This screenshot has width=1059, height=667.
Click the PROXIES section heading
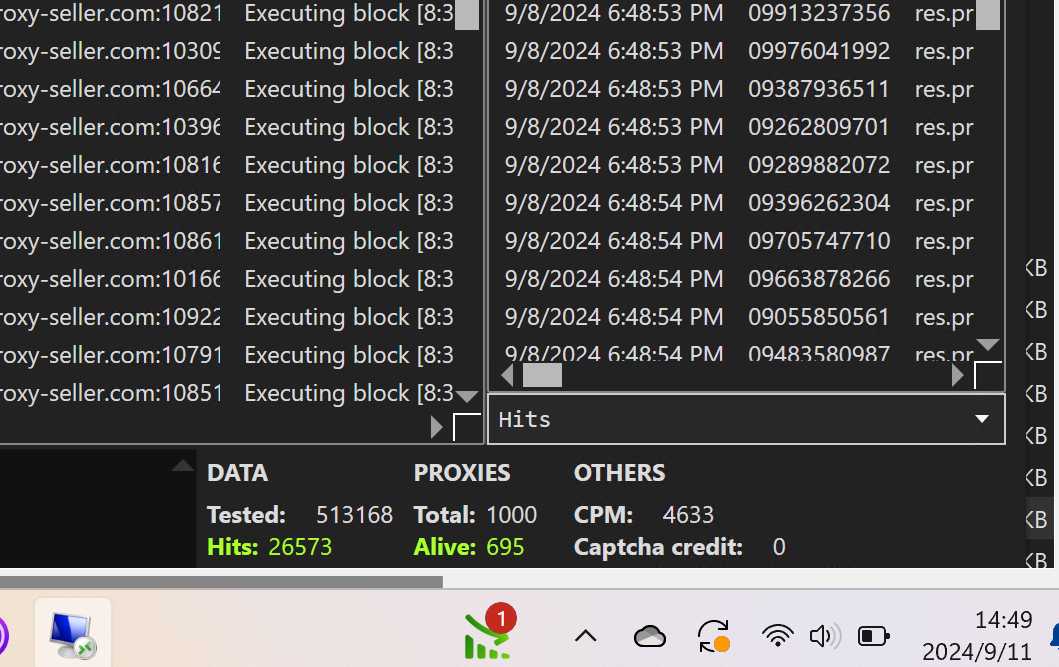pyautogui.click(x=462, y=473)
